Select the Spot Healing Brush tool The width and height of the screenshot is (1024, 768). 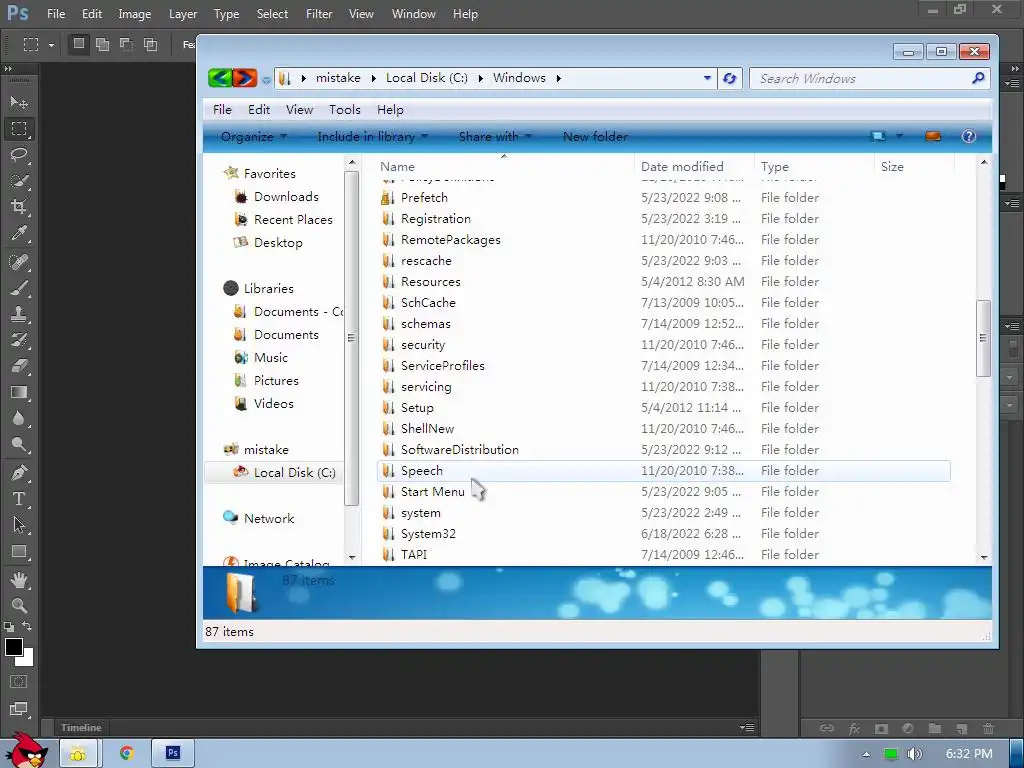[19, 262]
